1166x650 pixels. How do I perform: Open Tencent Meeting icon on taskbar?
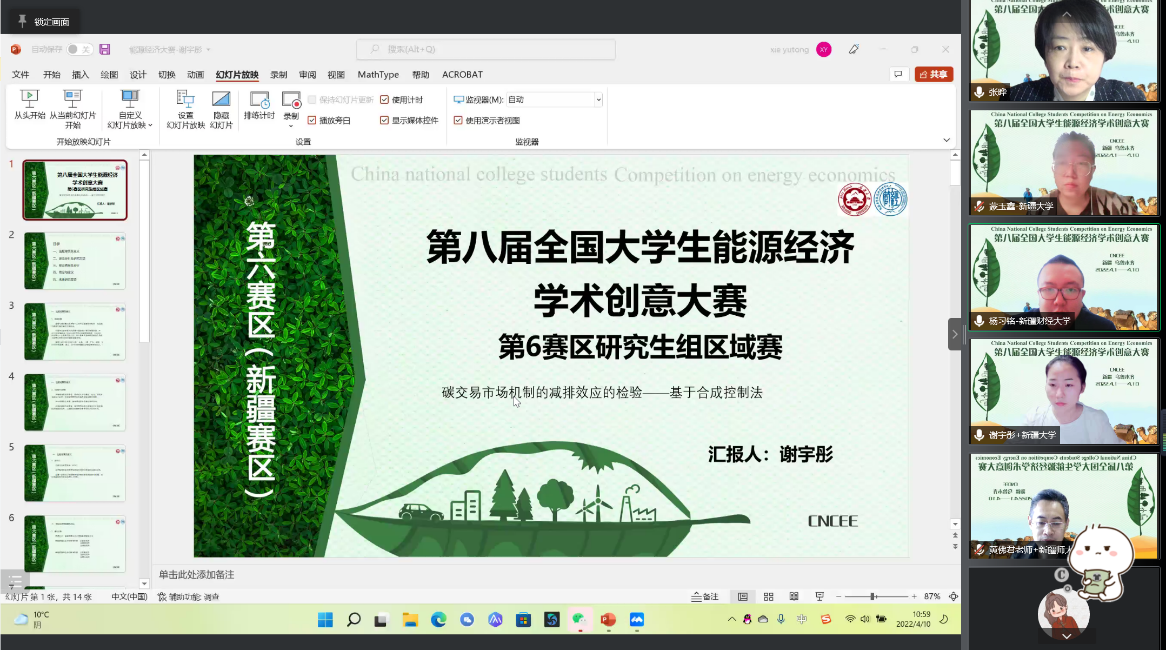pyautogui.click(x=637, y=620)
